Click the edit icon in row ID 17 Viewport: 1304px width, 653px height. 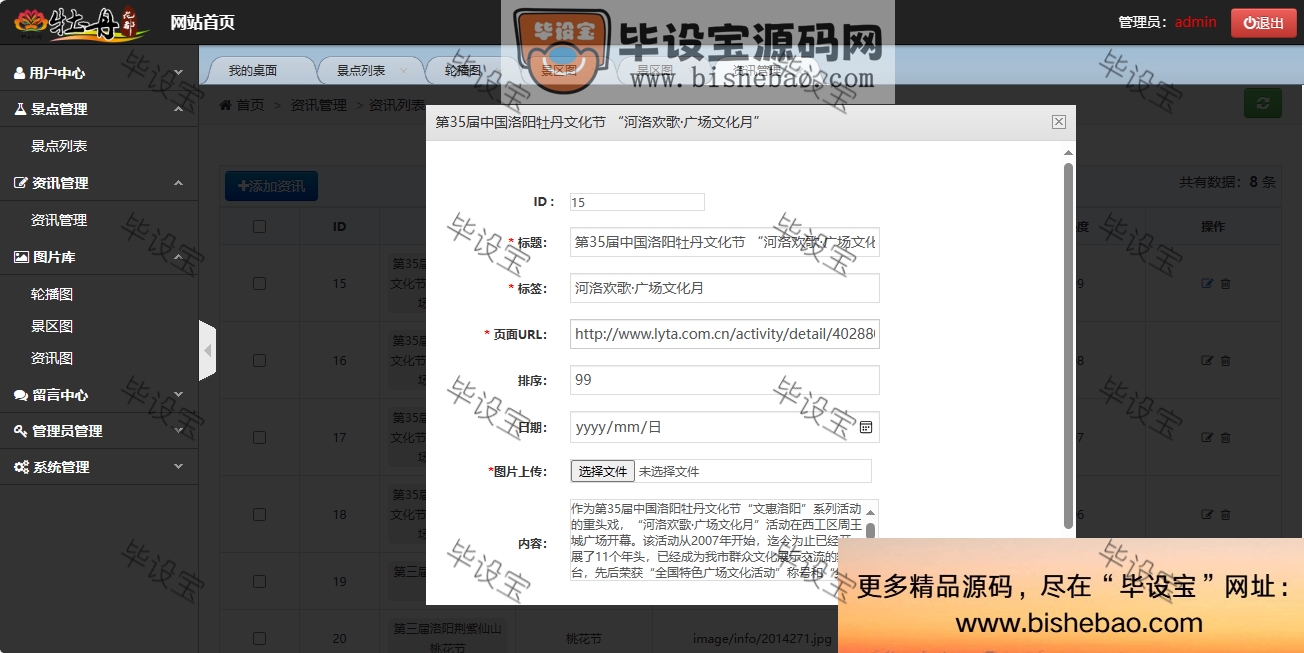pos(1207,438)
